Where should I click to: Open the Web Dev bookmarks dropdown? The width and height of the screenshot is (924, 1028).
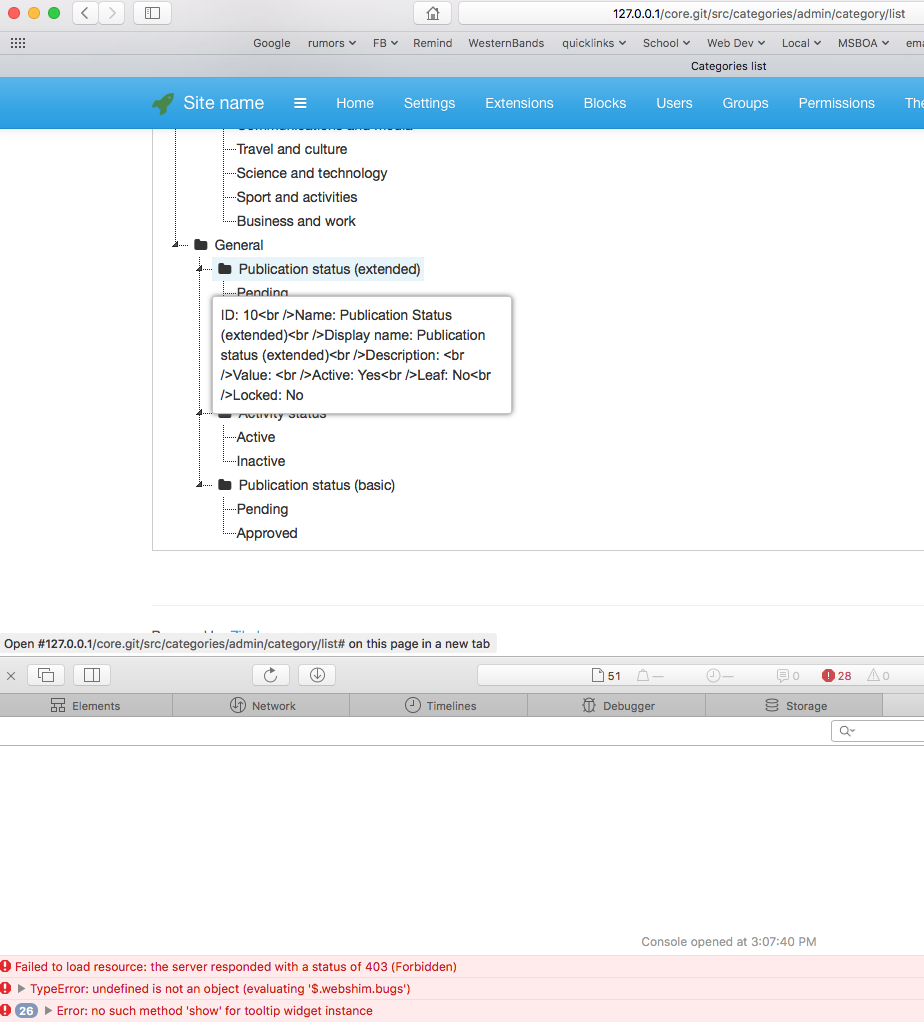click(x=736, y=43)
